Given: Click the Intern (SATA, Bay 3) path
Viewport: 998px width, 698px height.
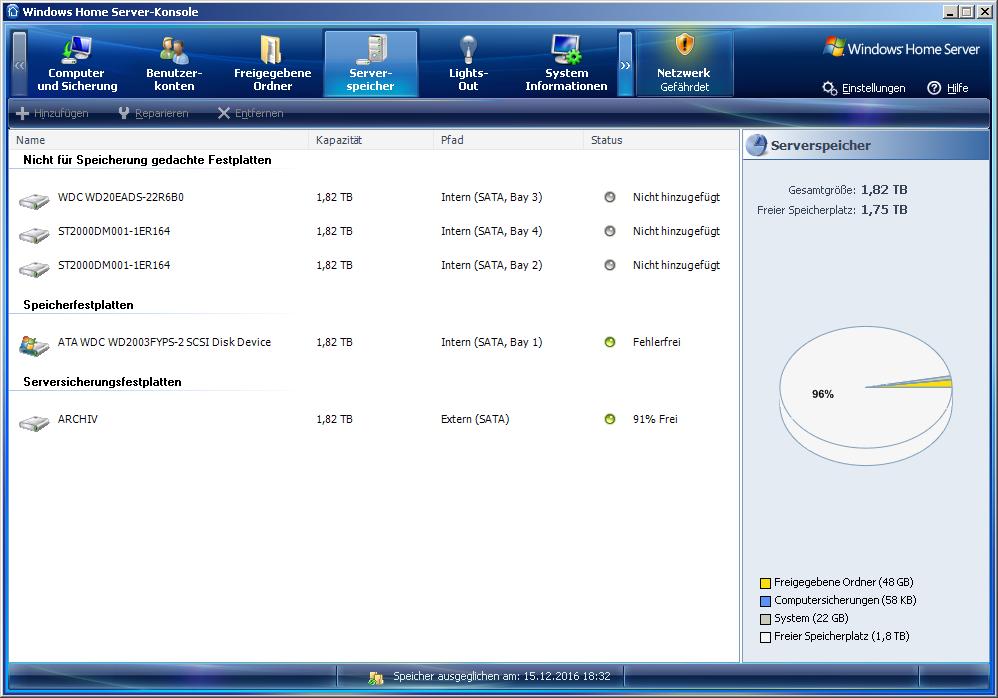Looking at the screenshot, I should (491, 197).
